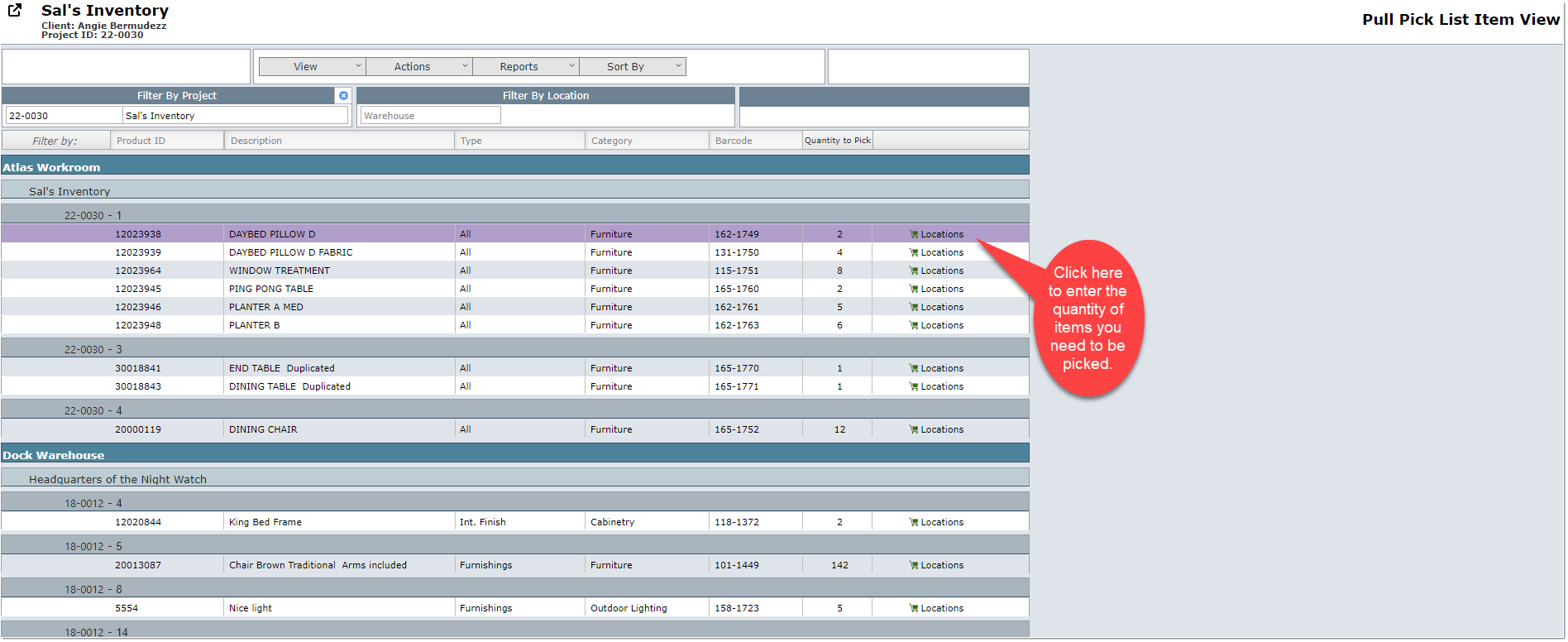Click quantity 142 for Chair Brown Traditional
This screenshot has width=1568, height=642.
point(839,565)
